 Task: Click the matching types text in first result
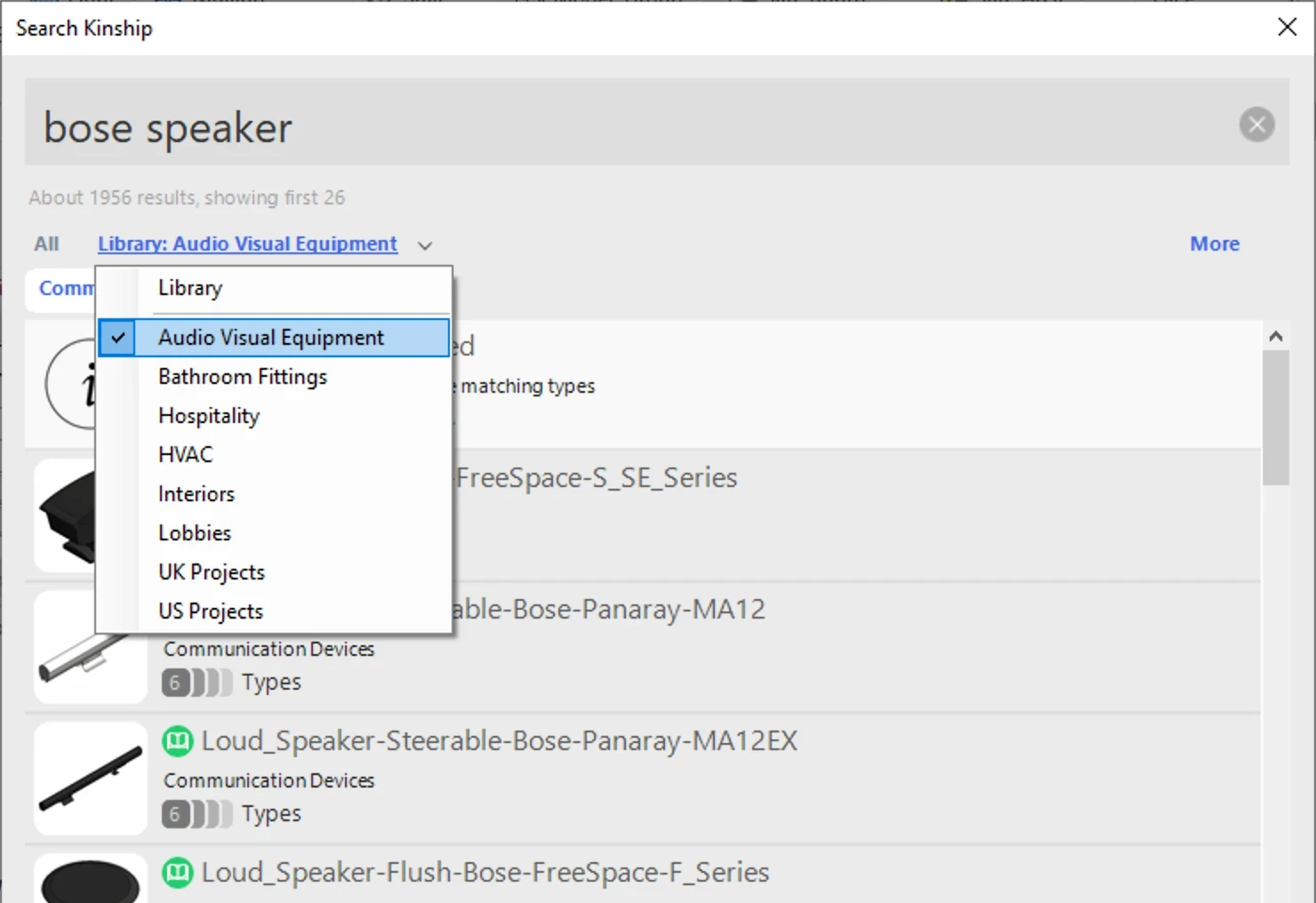[527, 386]
